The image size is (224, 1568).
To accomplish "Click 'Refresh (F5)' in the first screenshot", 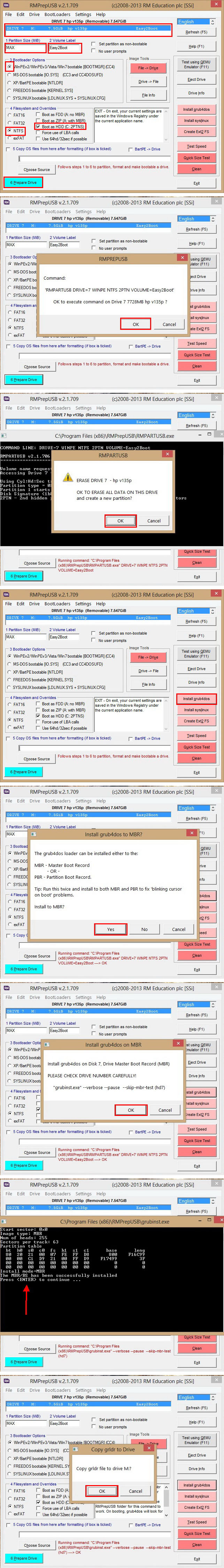I will tap(196, 32).
